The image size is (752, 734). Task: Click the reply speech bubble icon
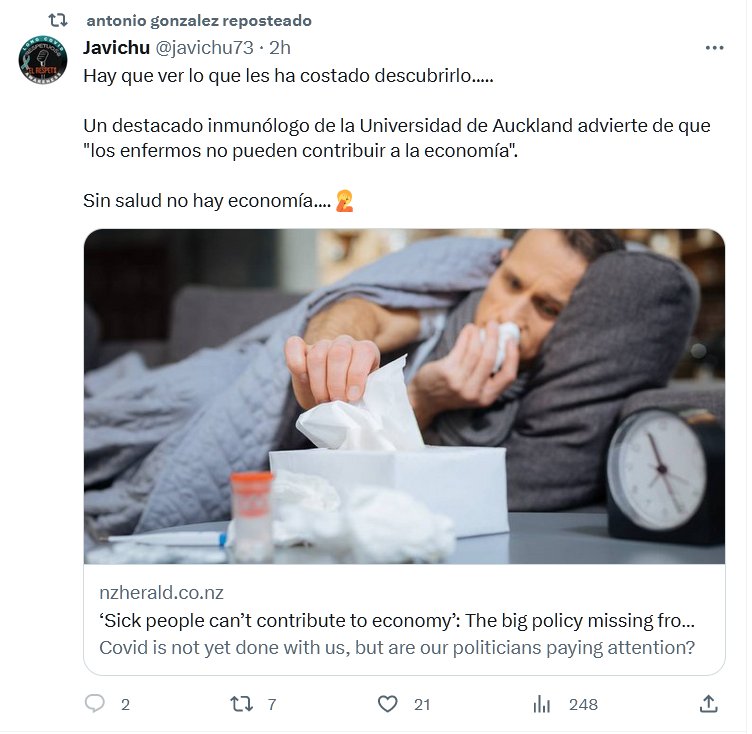pos(94,704)
